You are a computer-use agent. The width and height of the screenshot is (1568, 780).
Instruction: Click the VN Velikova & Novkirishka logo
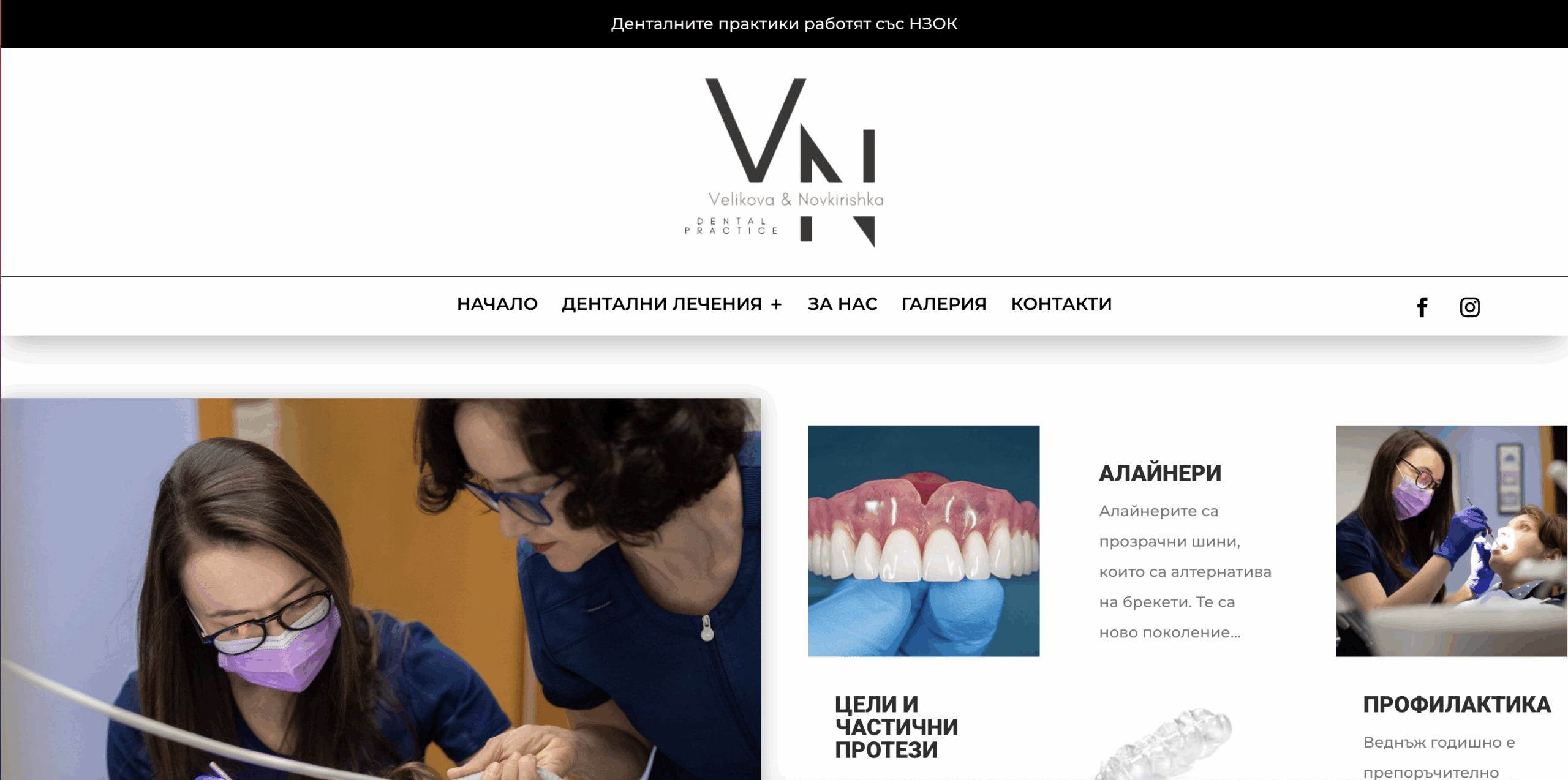click(x=784, y=163)
